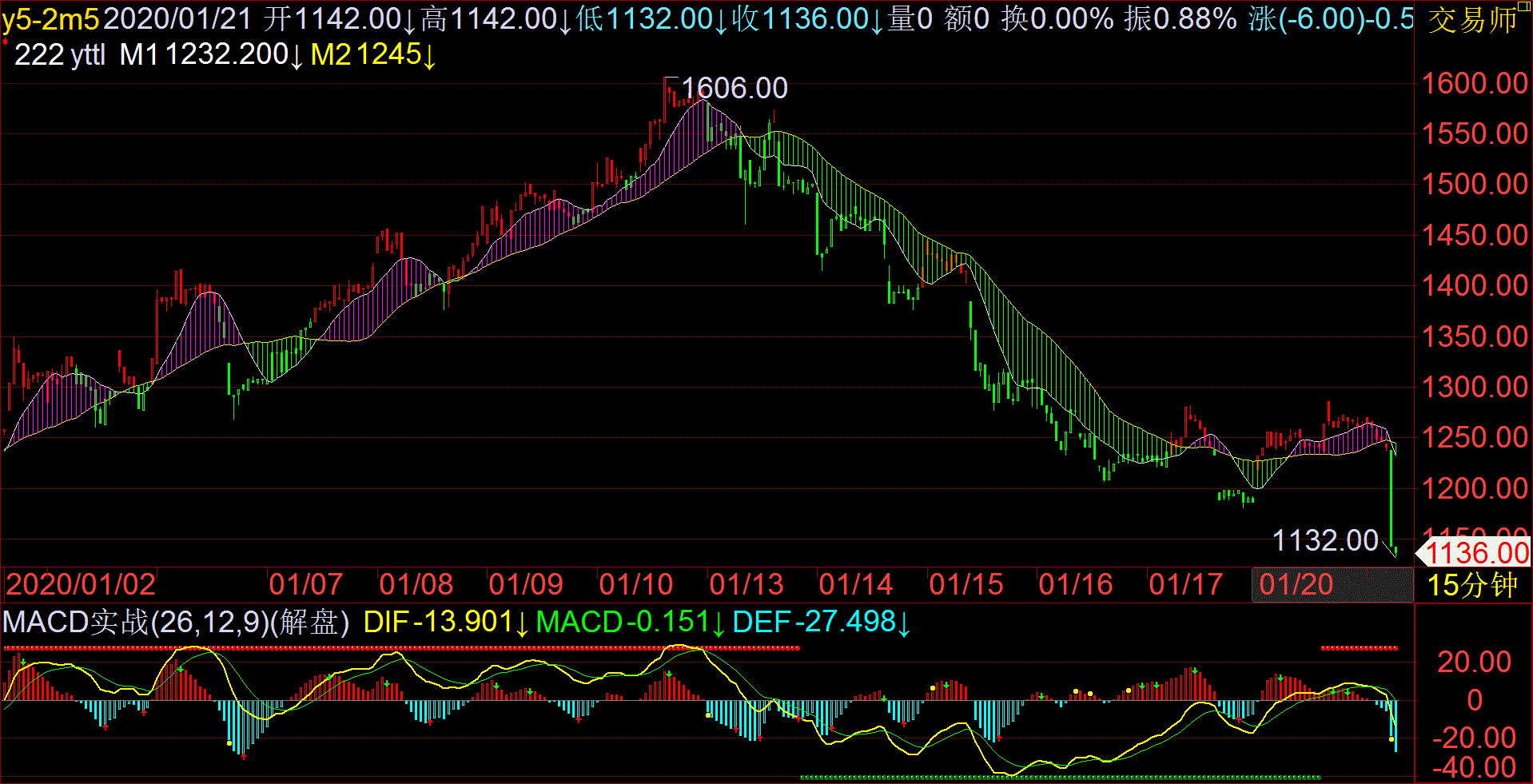The height and width of the screenshot is (784, 1533).
Task: Click the yellow window-layout icon beside 交易师
Action: click(x=1523, y=7)
